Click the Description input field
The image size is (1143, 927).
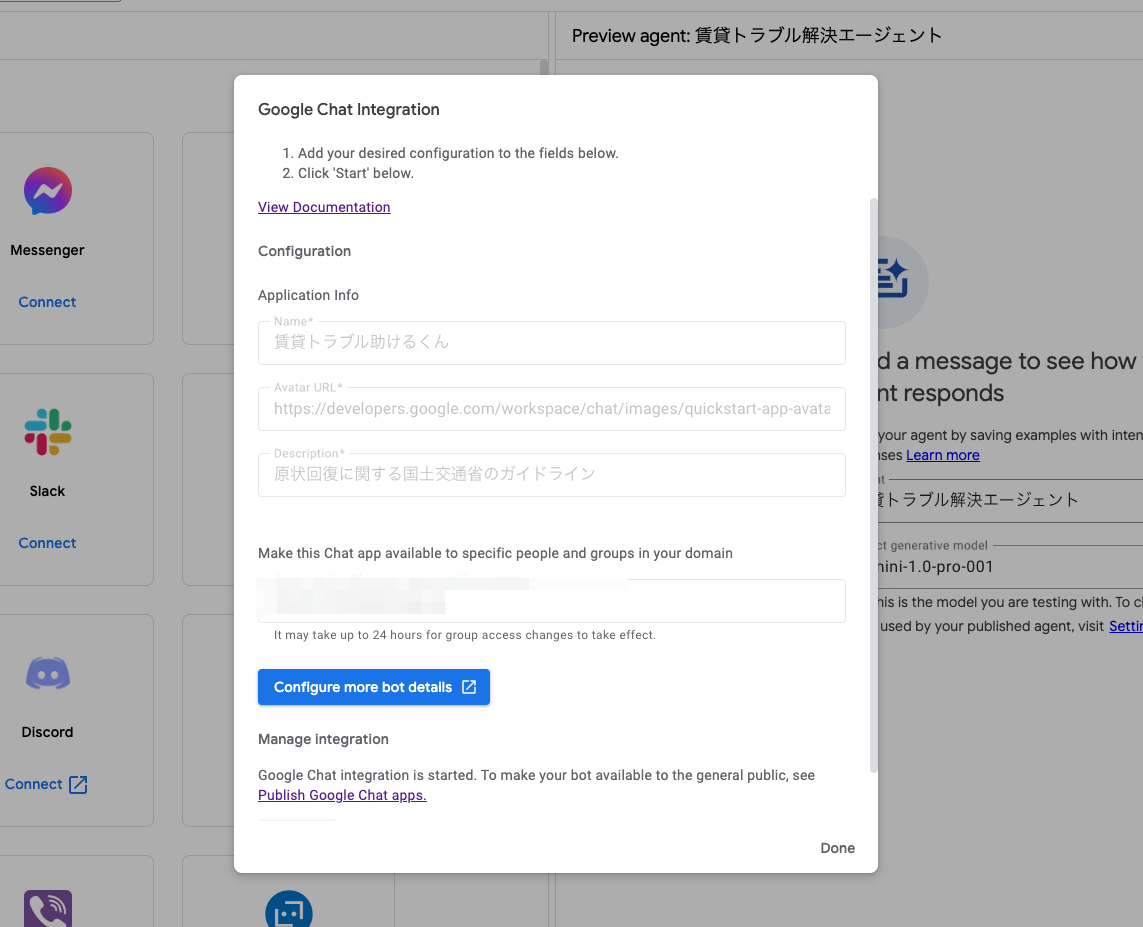pyautogui.click(x=552, y=475)
